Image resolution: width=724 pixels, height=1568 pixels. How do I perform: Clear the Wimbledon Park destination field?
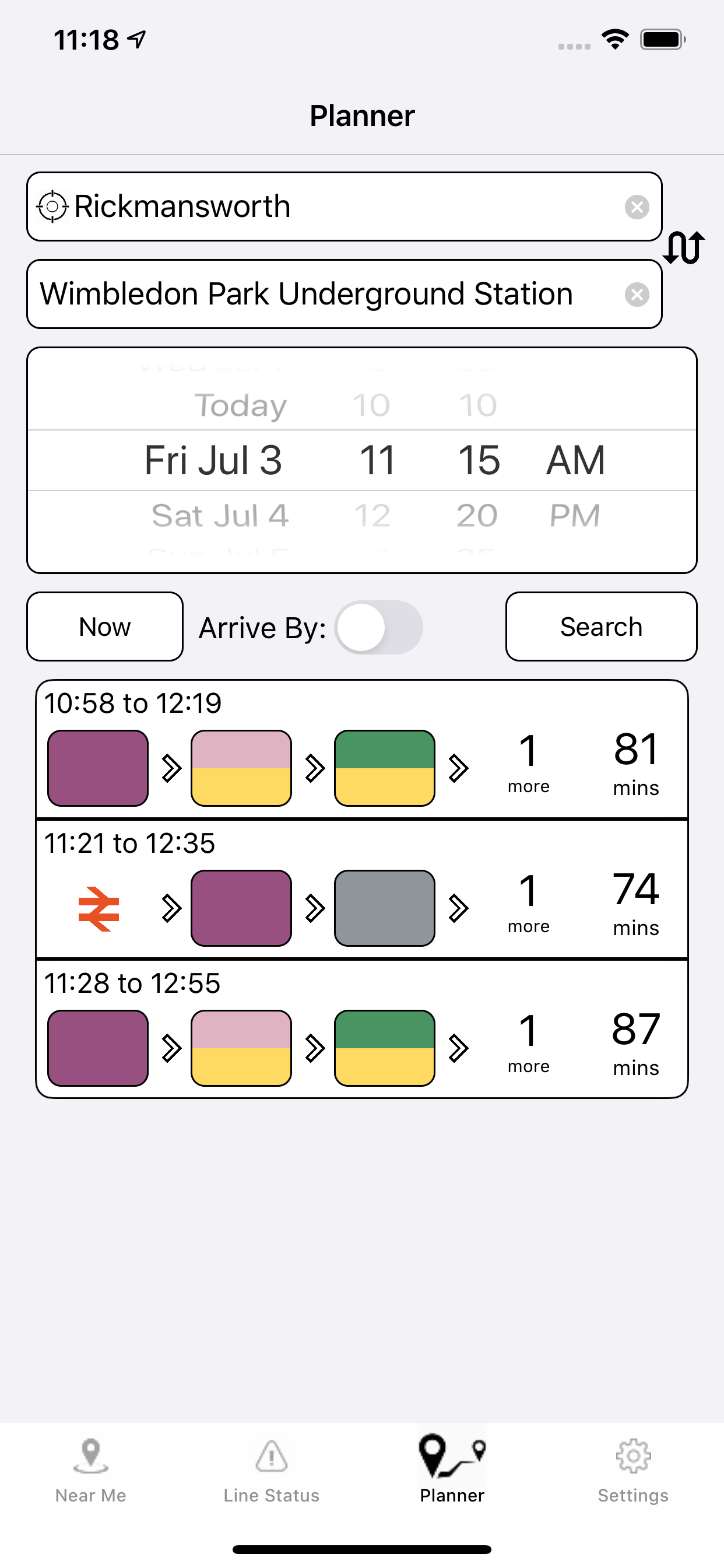[x=637, y=295]
